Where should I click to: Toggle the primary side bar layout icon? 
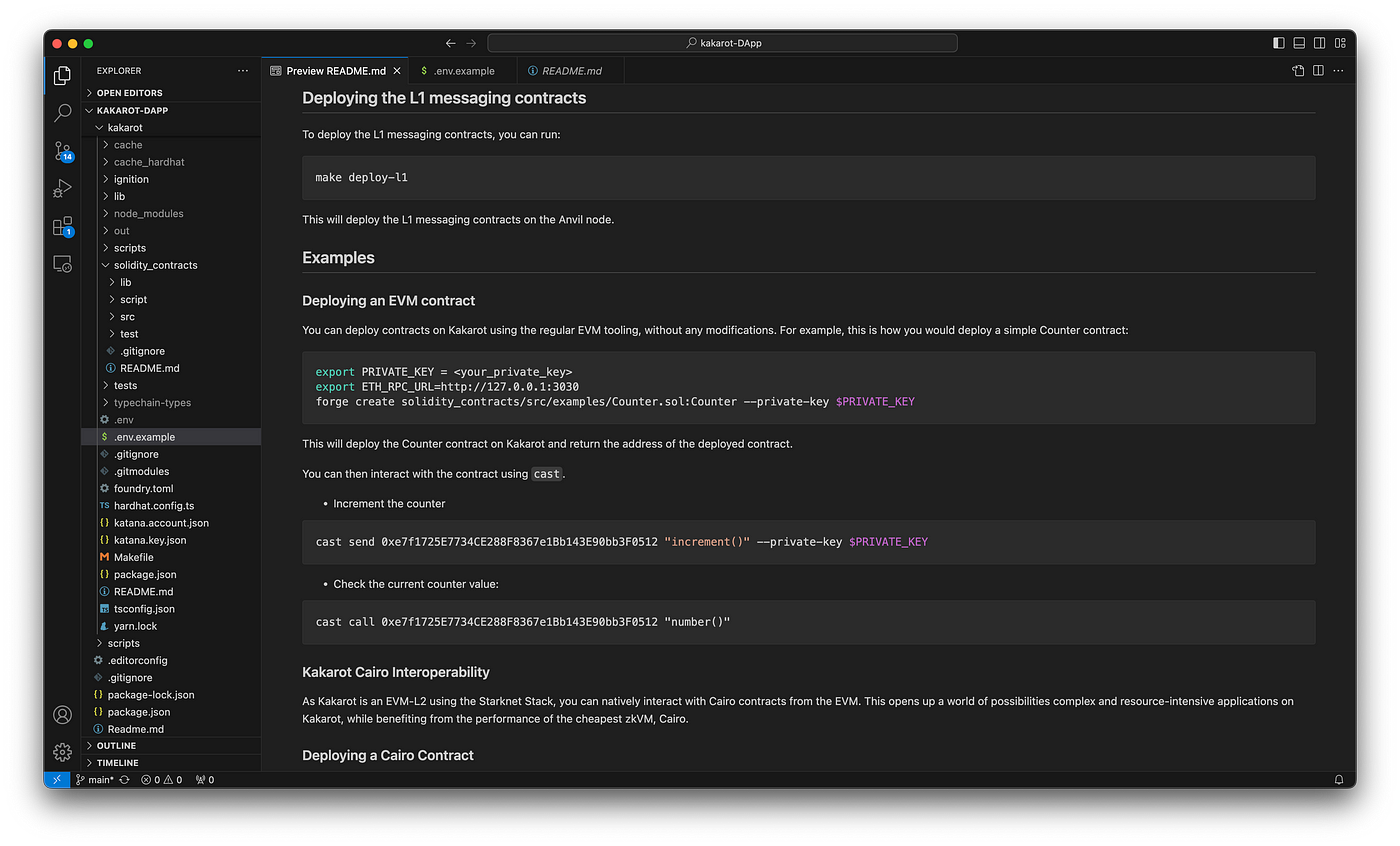pyautogui.click(x=1278, y=43)
